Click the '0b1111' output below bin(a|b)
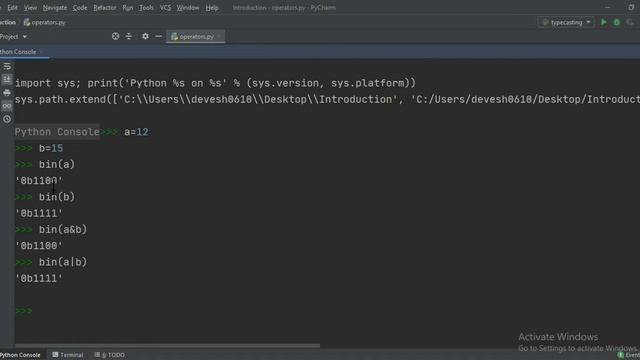Screen dimensions: 640x360 point(39,278)
